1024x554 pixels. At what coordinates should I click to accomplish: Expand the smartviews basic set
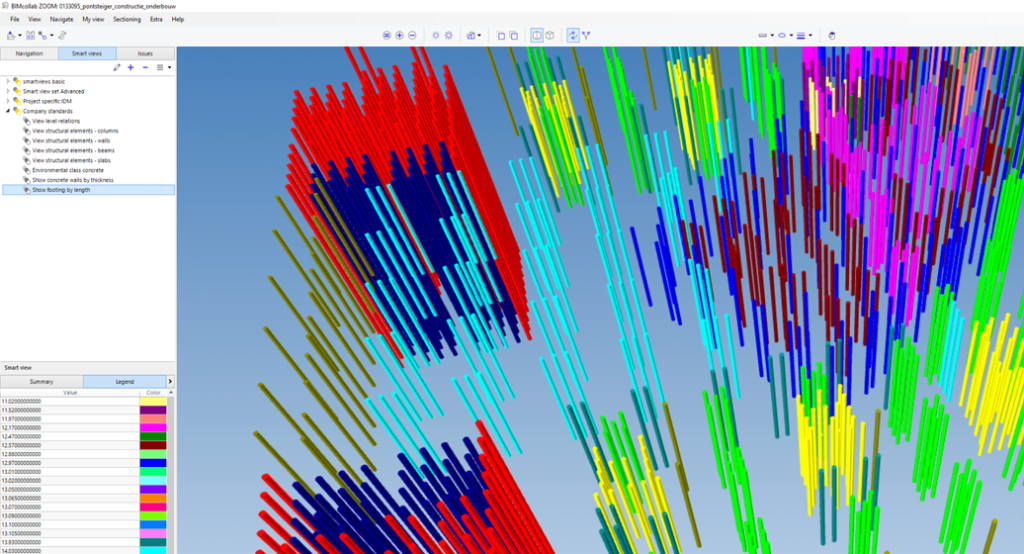point(8,82)
